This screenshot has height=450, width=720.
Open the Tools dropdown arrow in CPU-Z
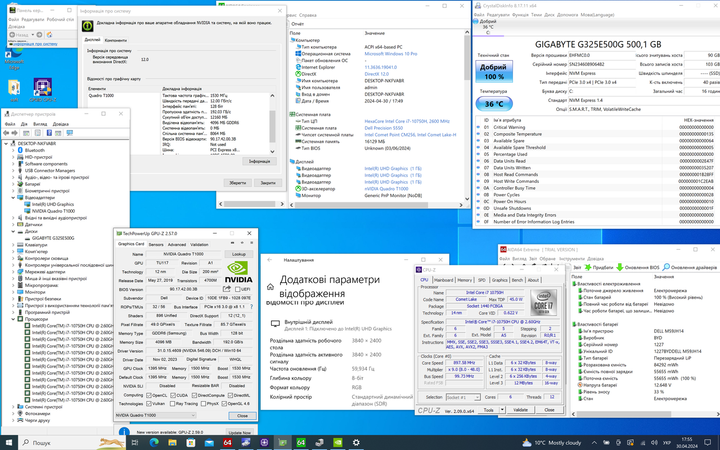pos(502,409)
